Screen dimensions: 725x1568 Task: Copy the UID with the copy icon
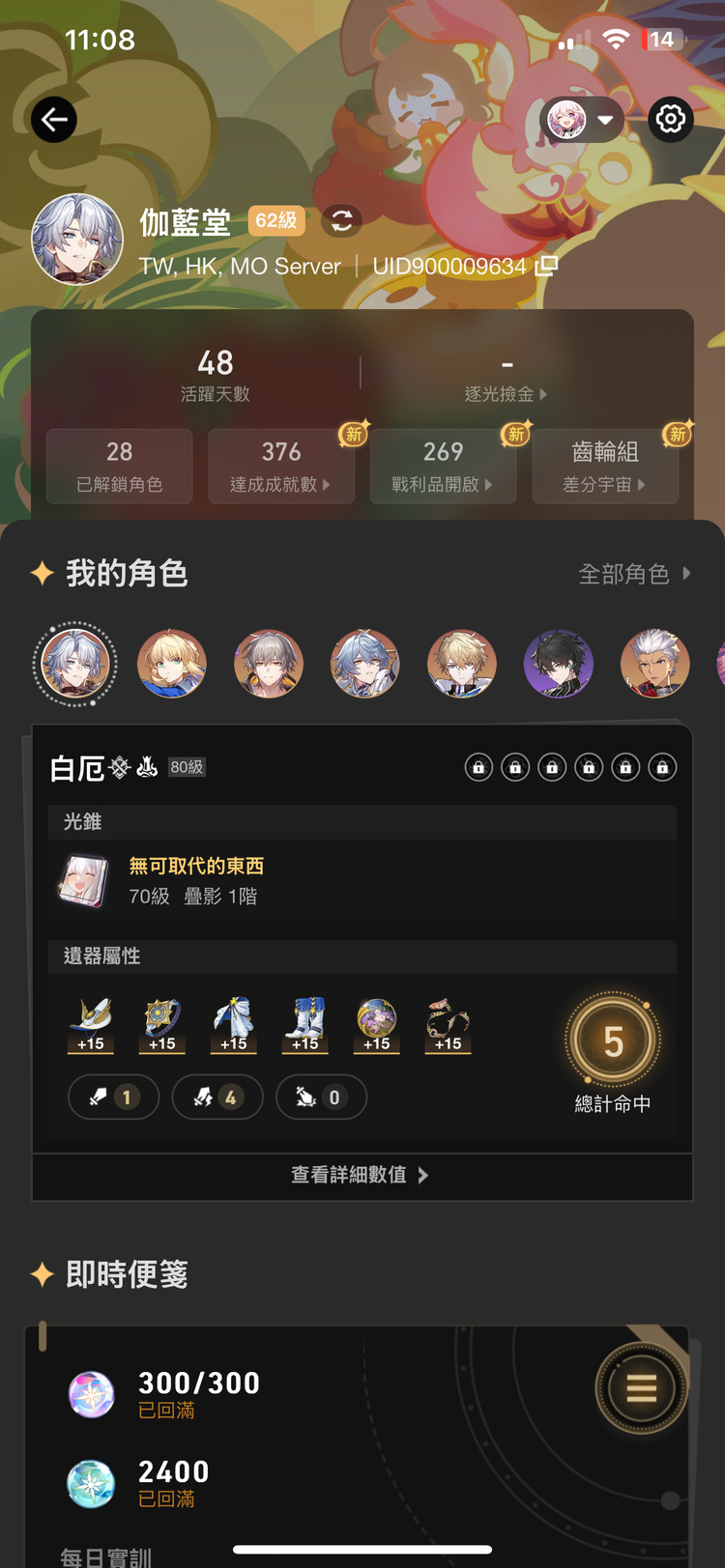point(547,266)
